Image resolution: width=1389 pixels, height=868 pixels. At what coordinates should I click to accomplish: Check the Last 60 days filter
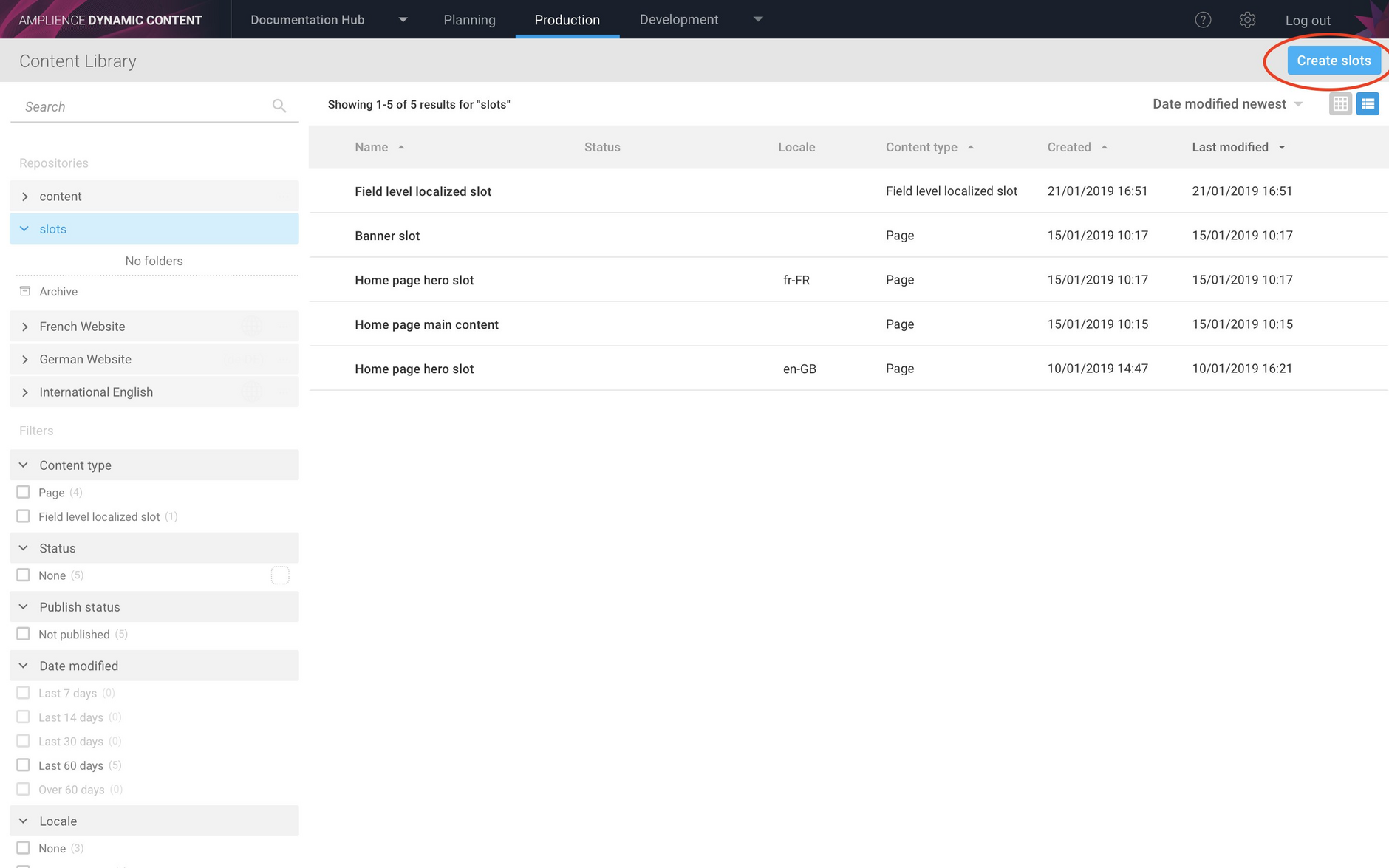(x=23, y=765)
